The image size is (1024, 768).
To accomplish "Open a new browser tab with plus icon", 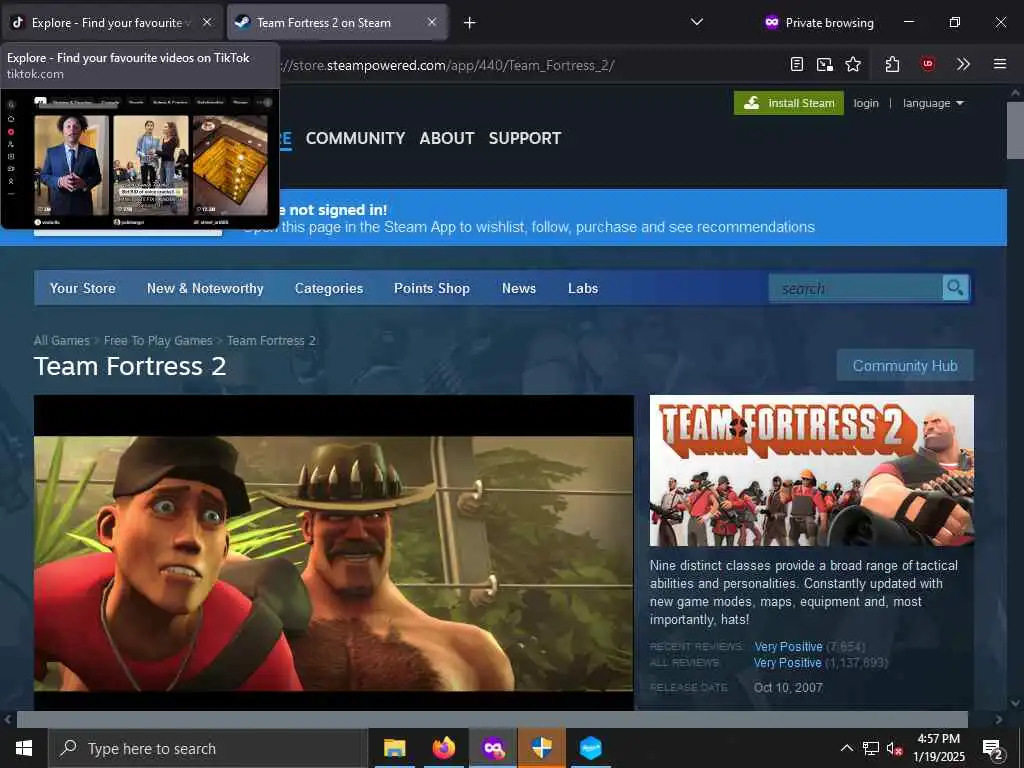I will [x=469, y=23].
